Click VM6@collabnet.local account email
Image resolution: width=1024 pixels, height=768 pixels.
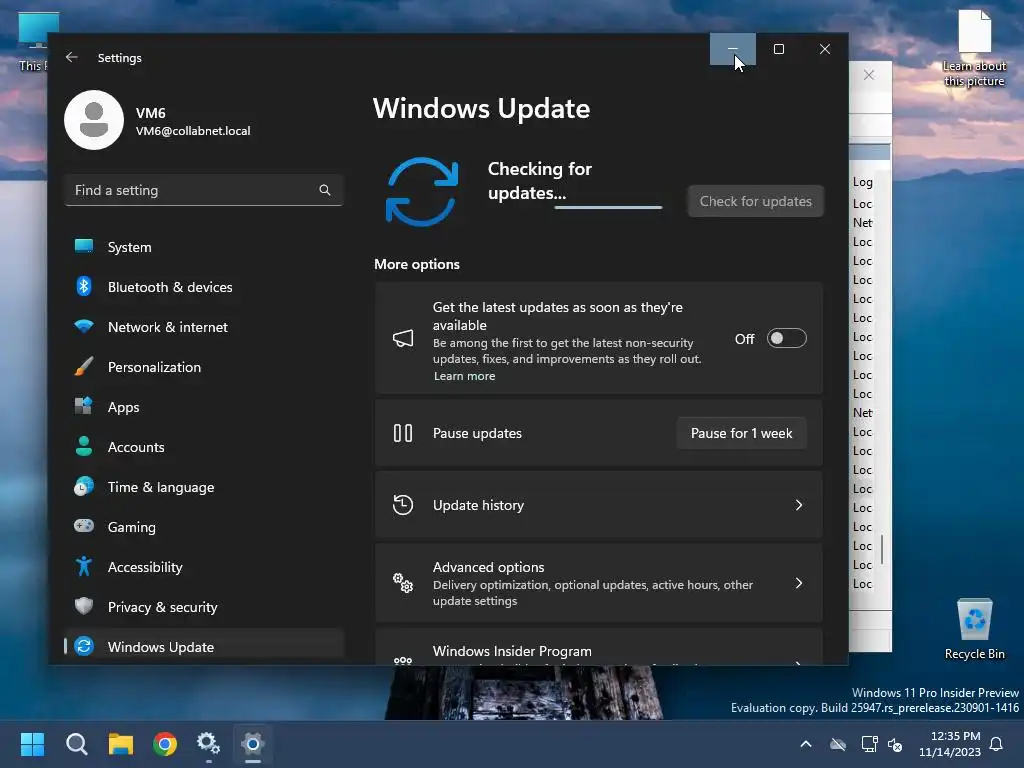click(x=193, y=131)
